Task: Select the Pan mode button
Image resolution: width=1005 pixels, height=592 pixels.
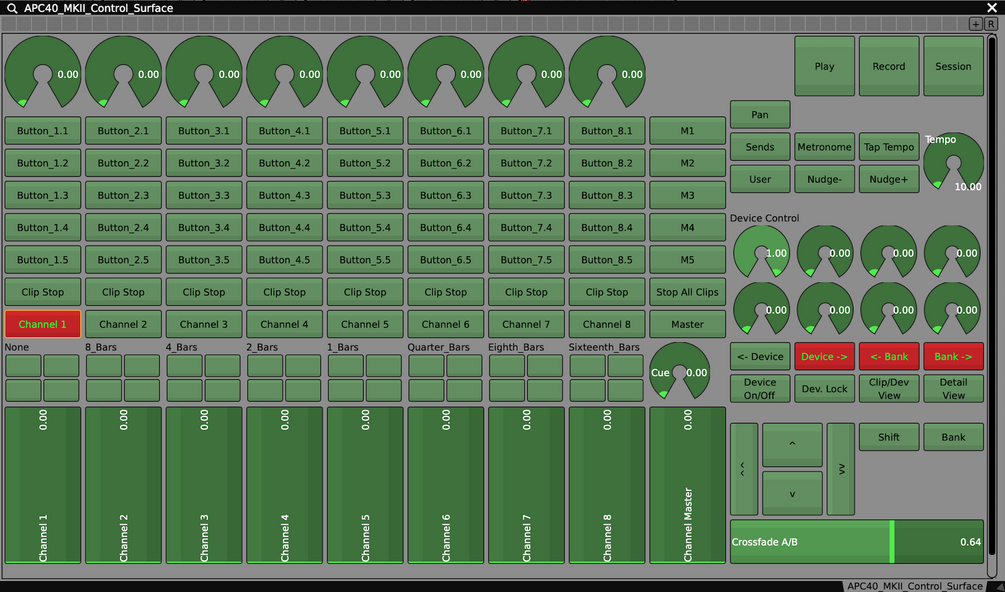Action: 760,115
